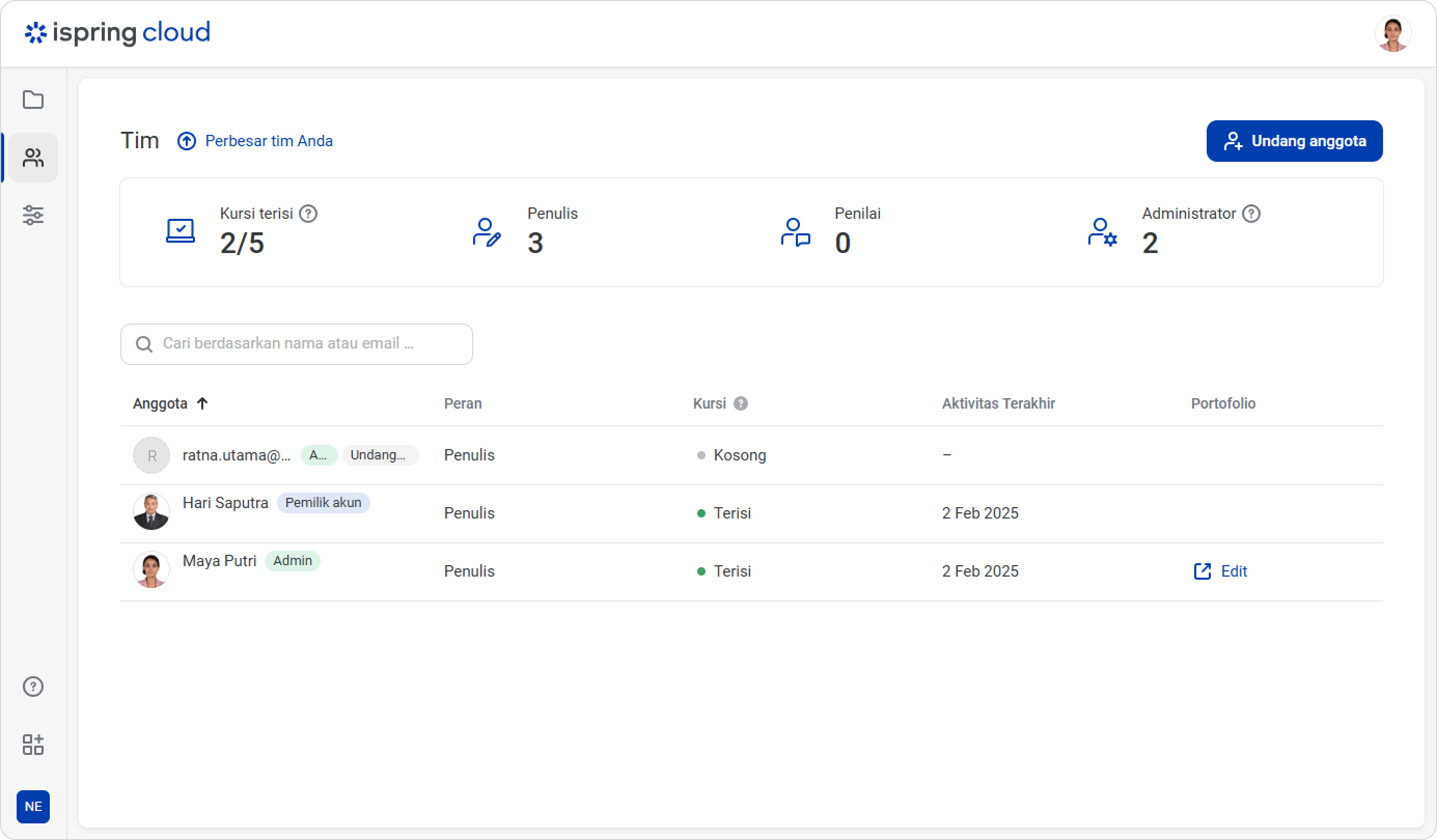Select the Hari Saputra member name
The image size is (1437, 840).
click(225, 502)
